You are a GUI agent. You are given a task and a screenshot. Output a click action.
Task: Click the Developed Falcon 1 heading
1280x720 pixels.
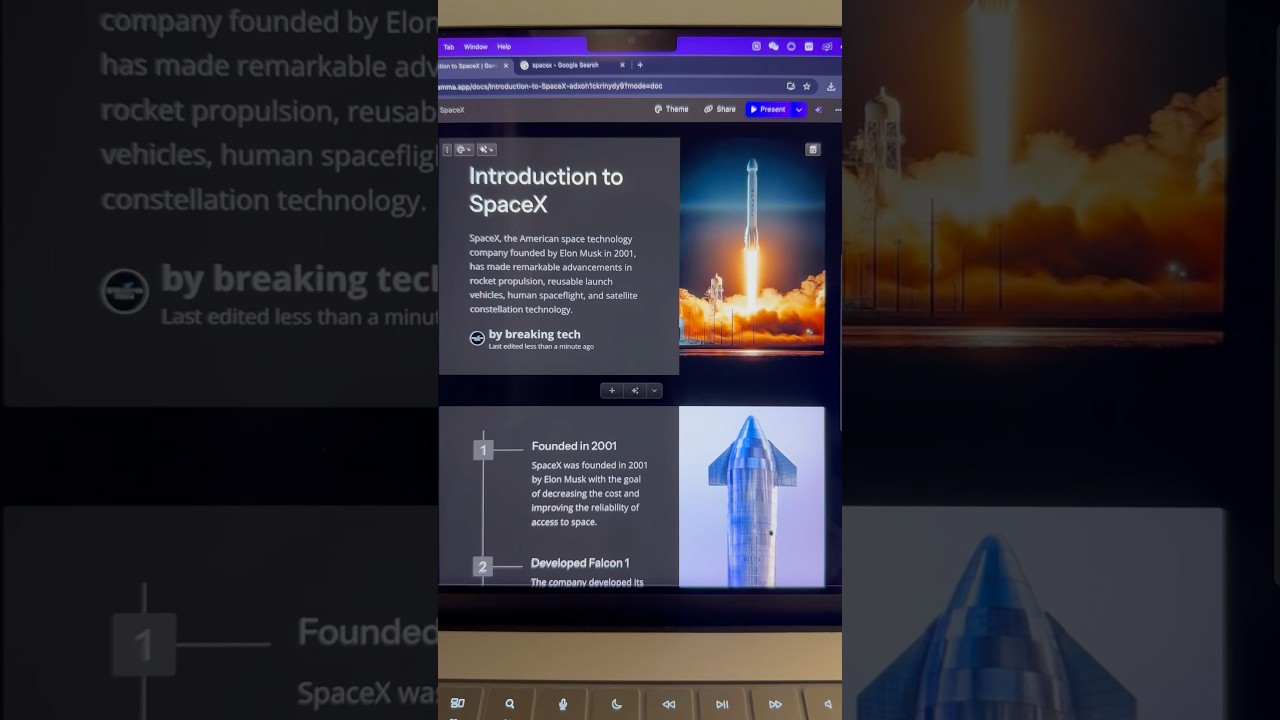coord(580,563)
